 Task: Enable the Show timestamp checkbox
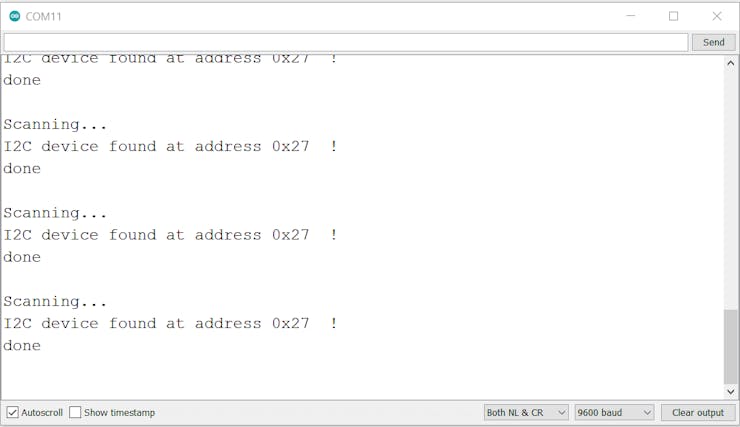point(75,412)
